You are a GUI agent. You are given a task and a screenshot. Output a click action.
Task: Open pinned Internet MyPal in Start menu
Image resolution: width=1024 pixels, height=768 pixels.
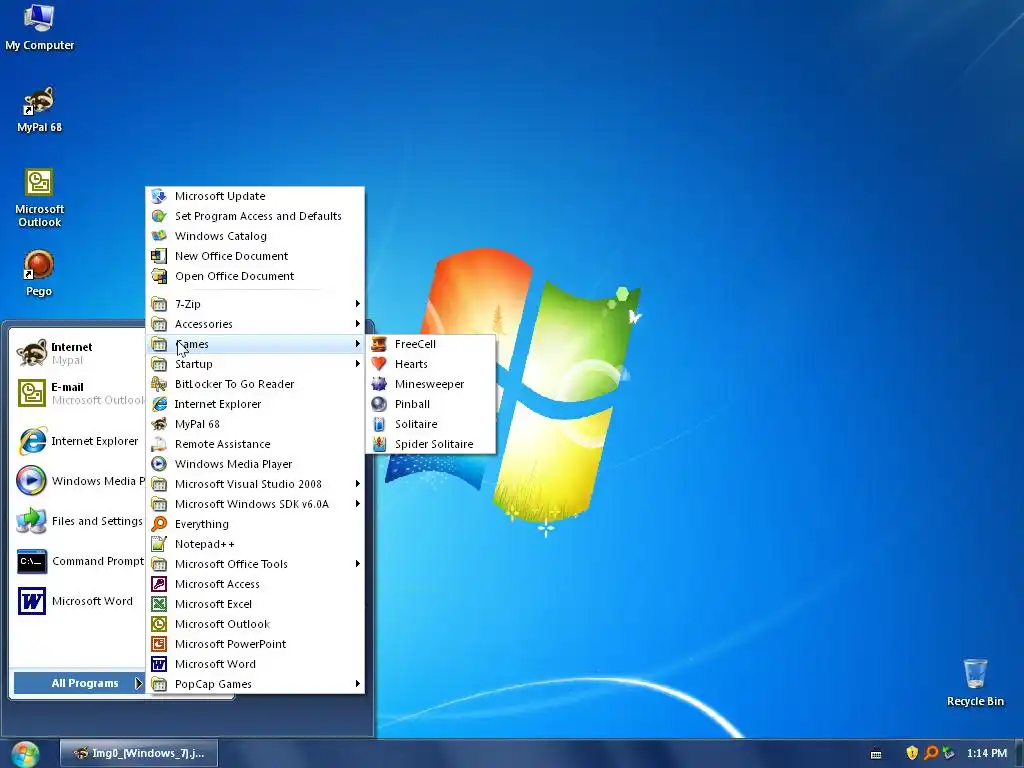(x=78, y=353)
